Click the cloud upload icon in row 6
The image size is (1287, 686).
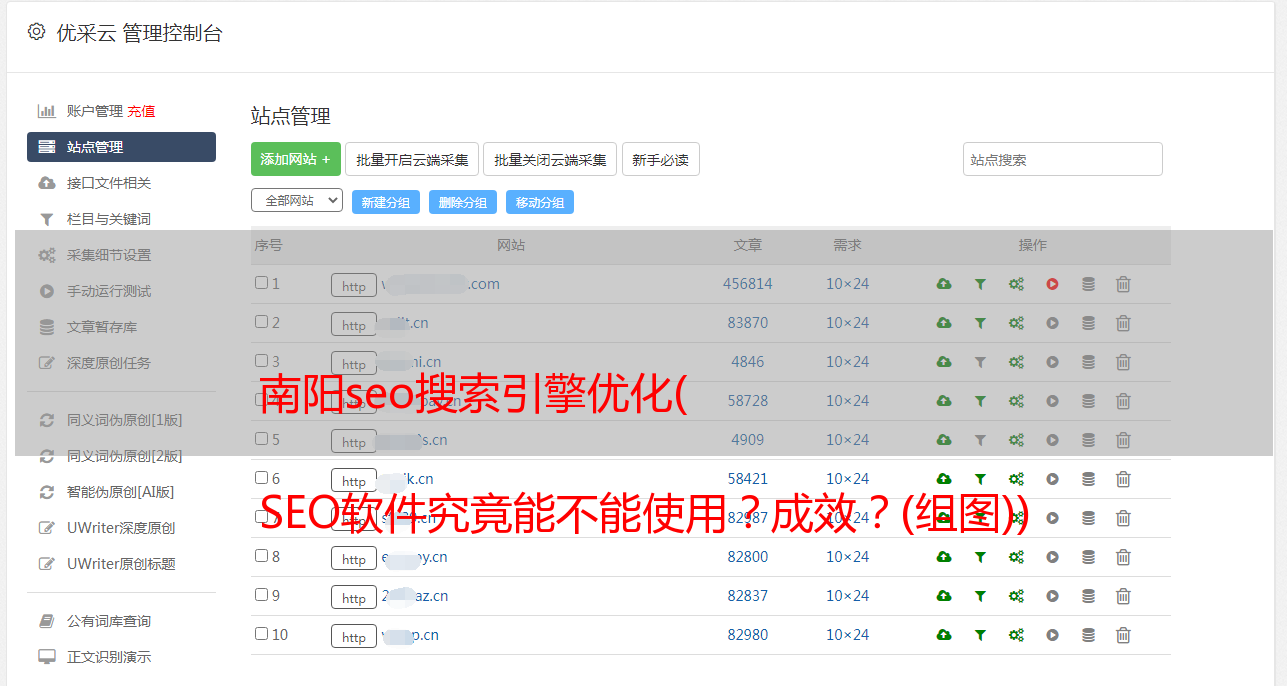[944, 479]
